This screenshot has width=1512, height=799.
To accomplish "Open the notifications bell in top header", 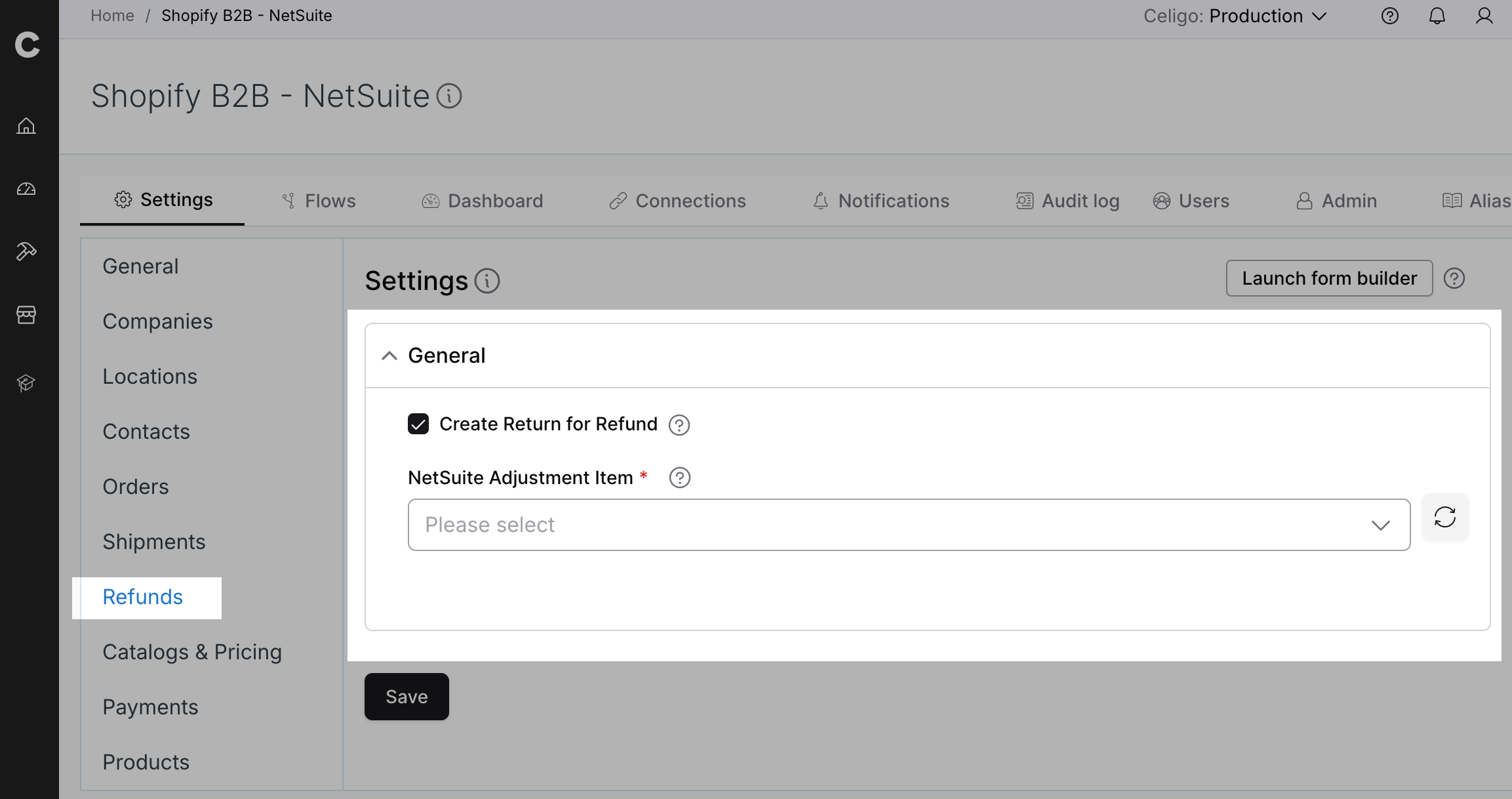I will click(1437, 16).
